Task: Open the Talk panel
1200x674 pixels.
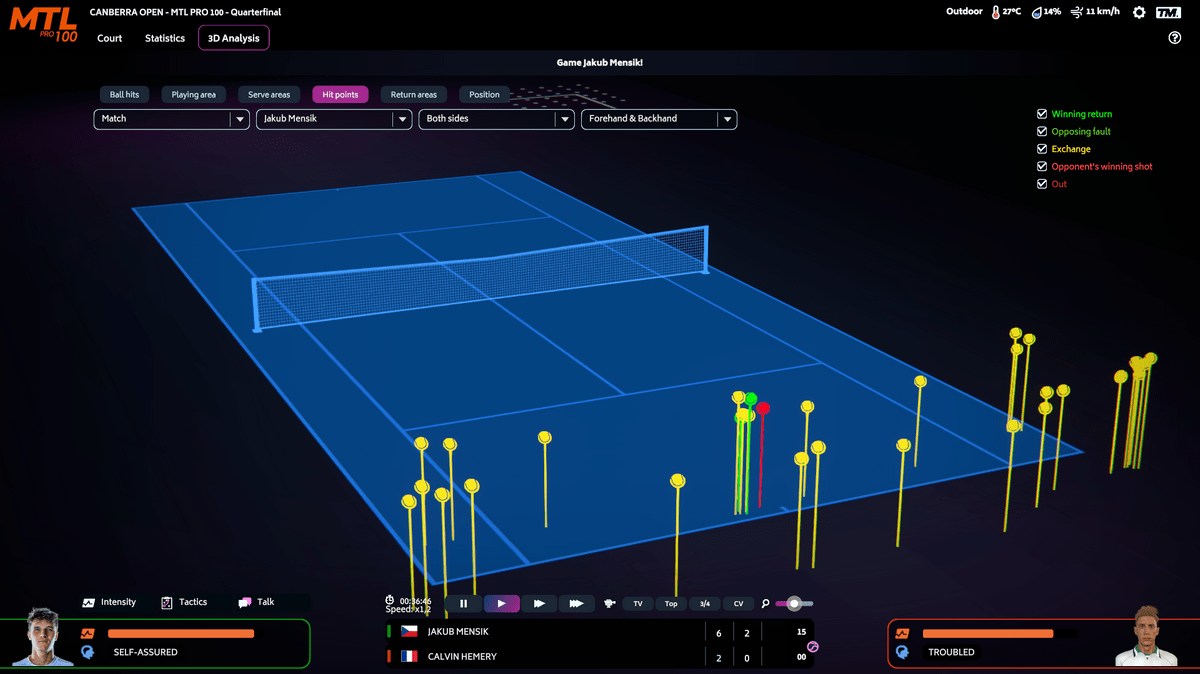Action: (256, 602)
